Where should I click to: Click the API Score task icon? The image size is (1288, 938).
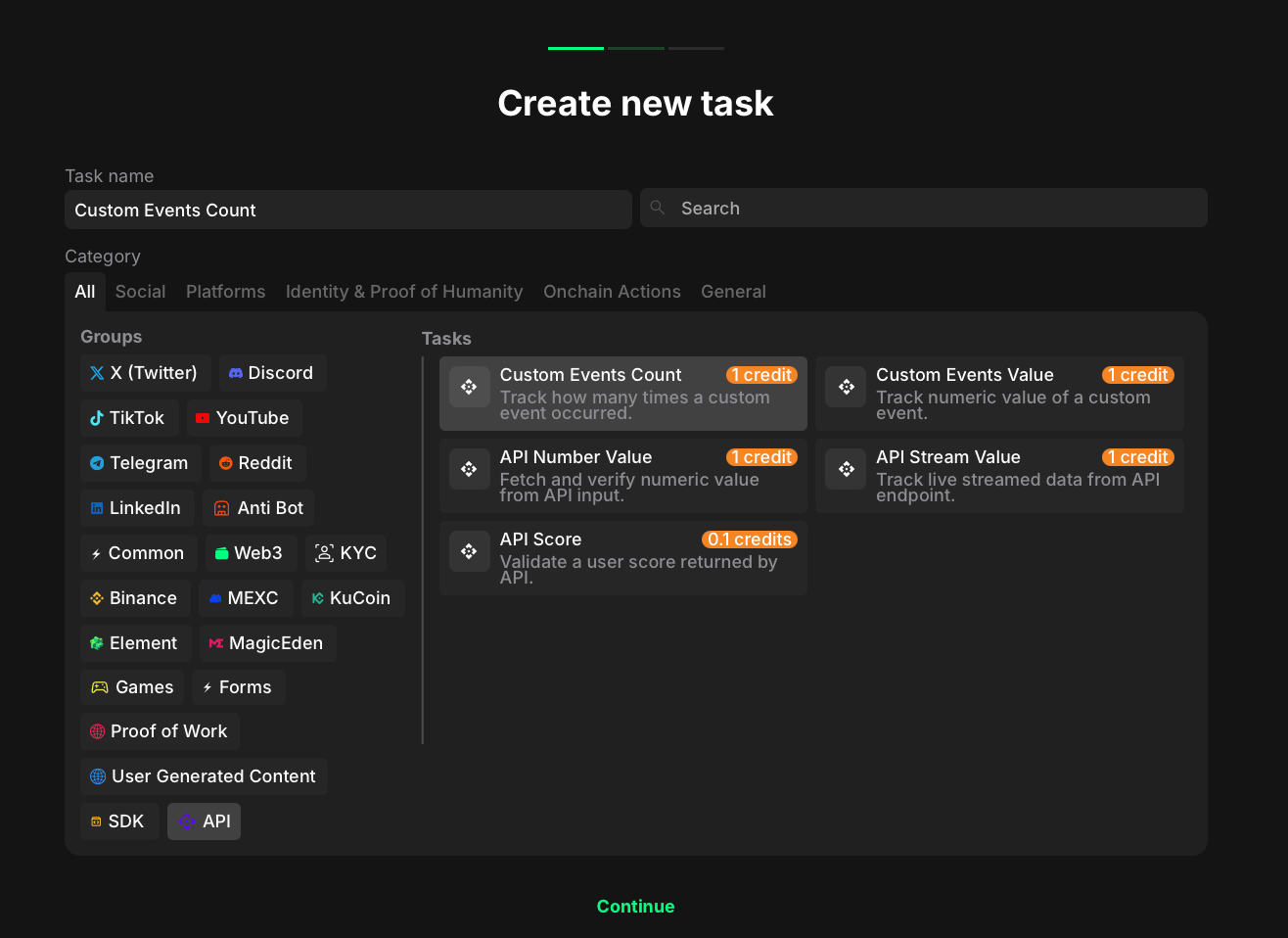coord(469,551)
